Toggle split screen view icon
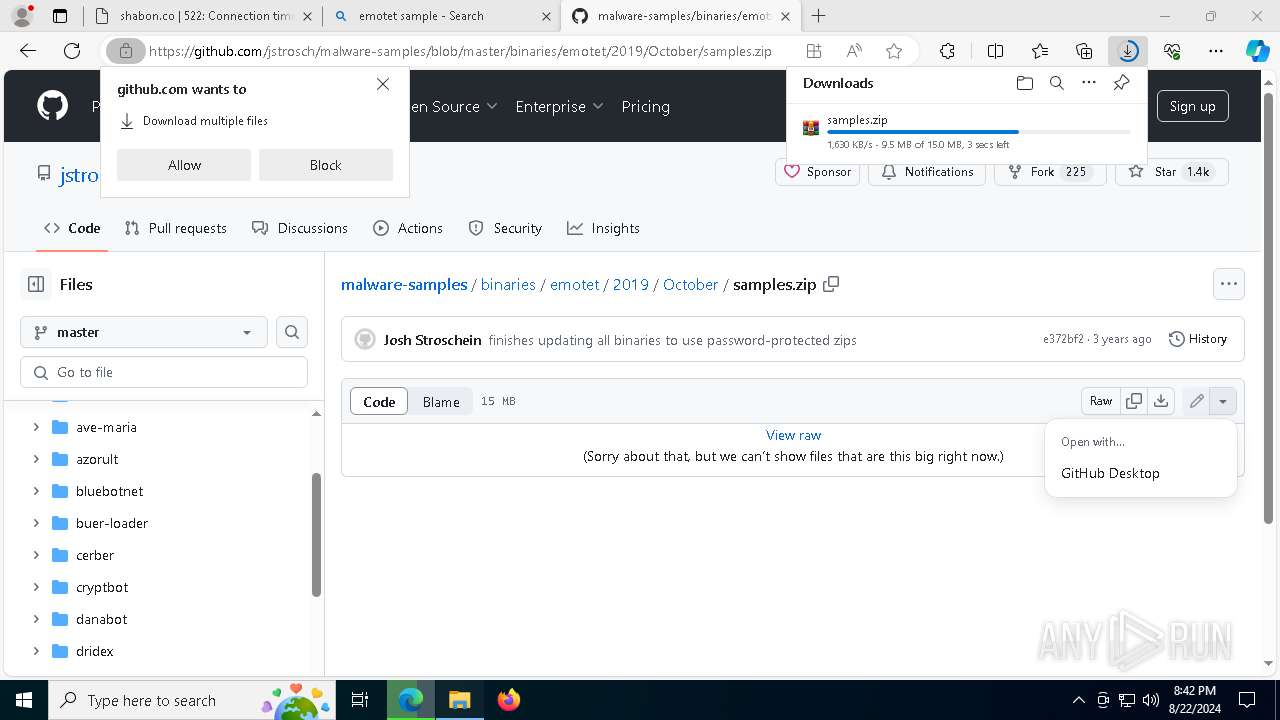The width and height of the screenshot is (1280, 720). (x=995, y=51)
